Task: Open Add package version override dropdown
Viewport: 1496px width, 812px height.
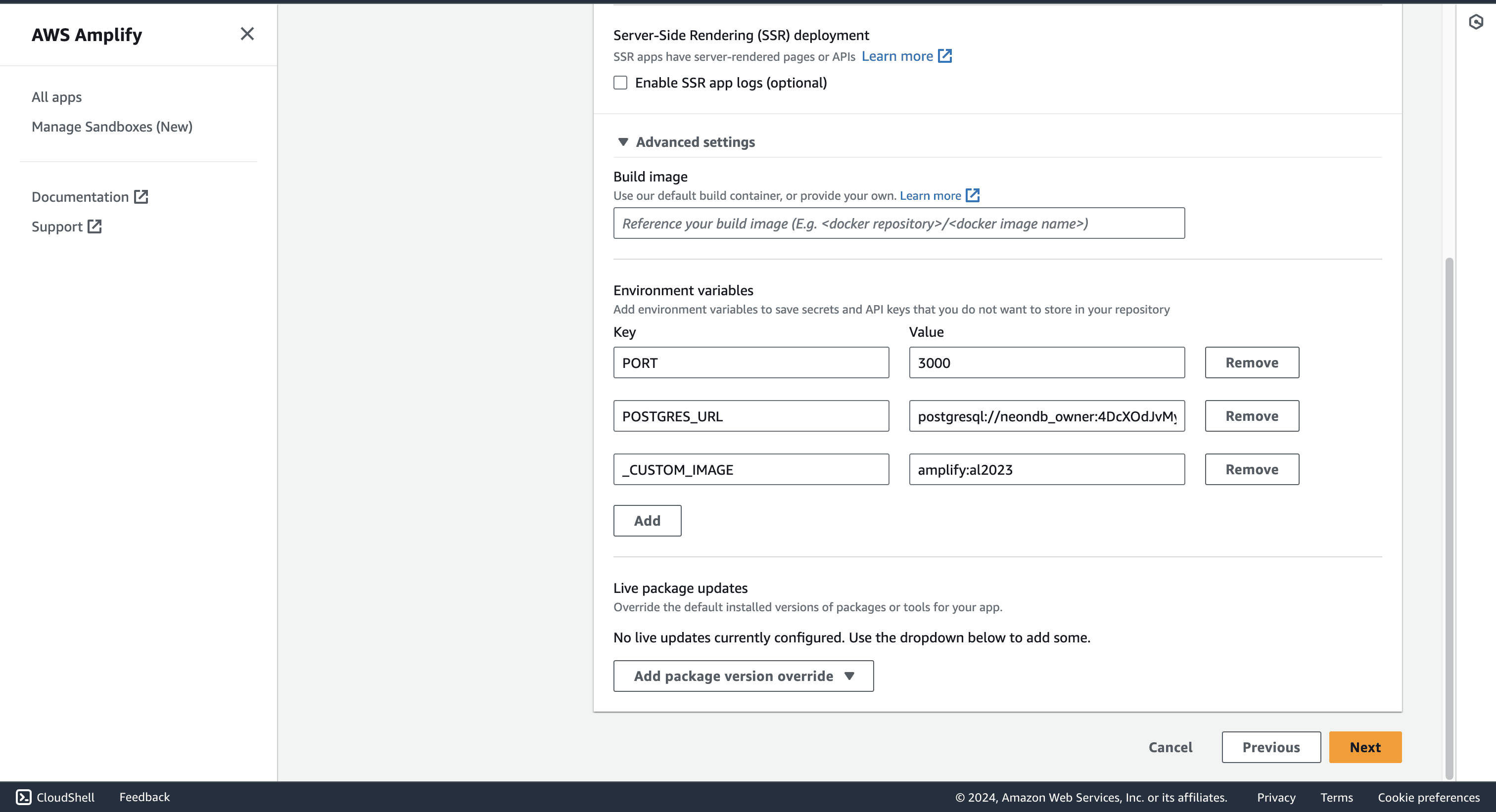Action: coord(743,676)
